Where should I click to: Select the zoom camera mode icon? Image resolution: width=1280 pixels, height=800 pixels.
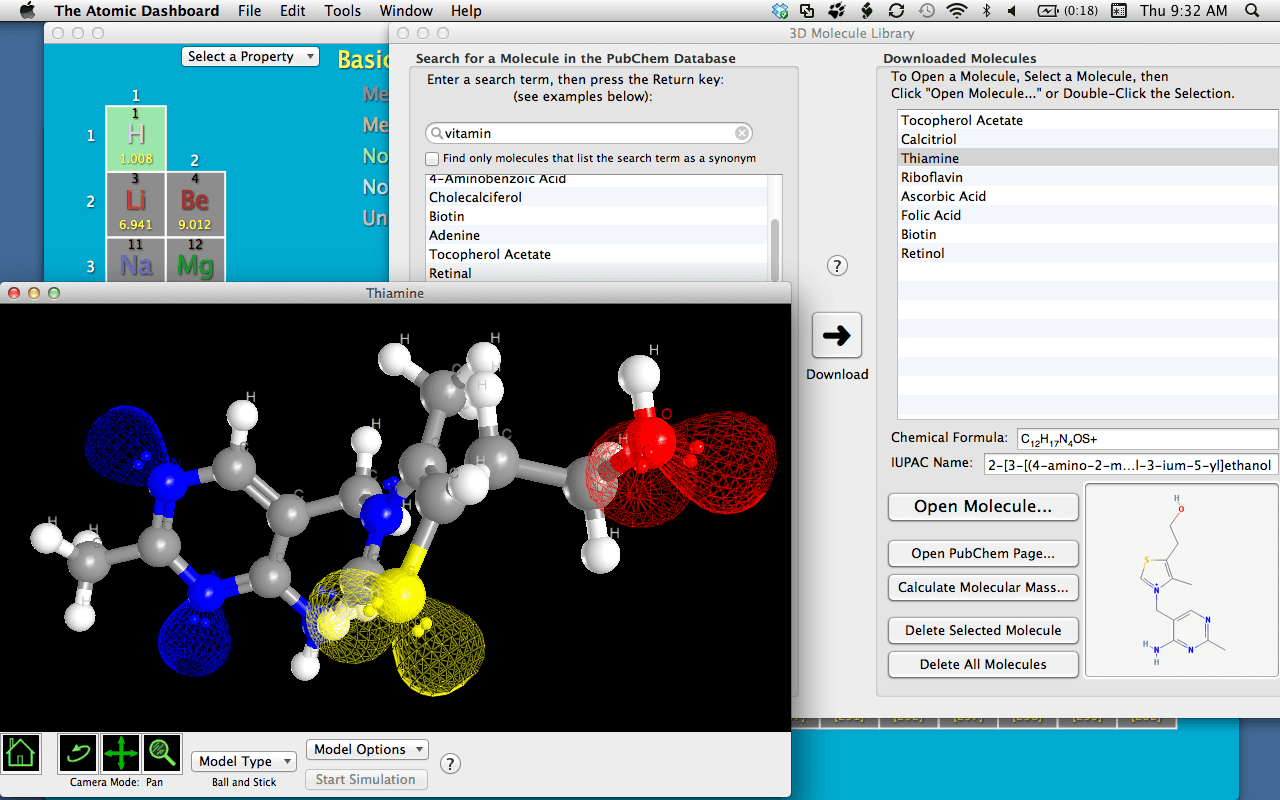161,752
